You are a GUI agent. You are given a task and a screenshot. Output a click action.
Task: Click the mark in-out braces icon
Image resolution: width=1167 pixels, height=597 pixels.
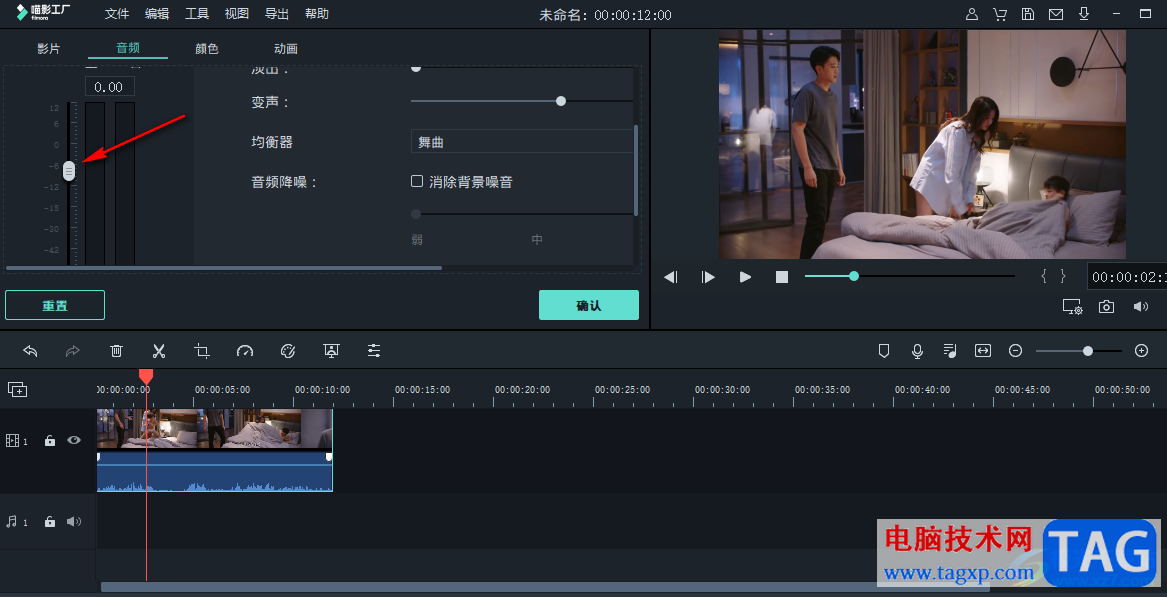1053,276
